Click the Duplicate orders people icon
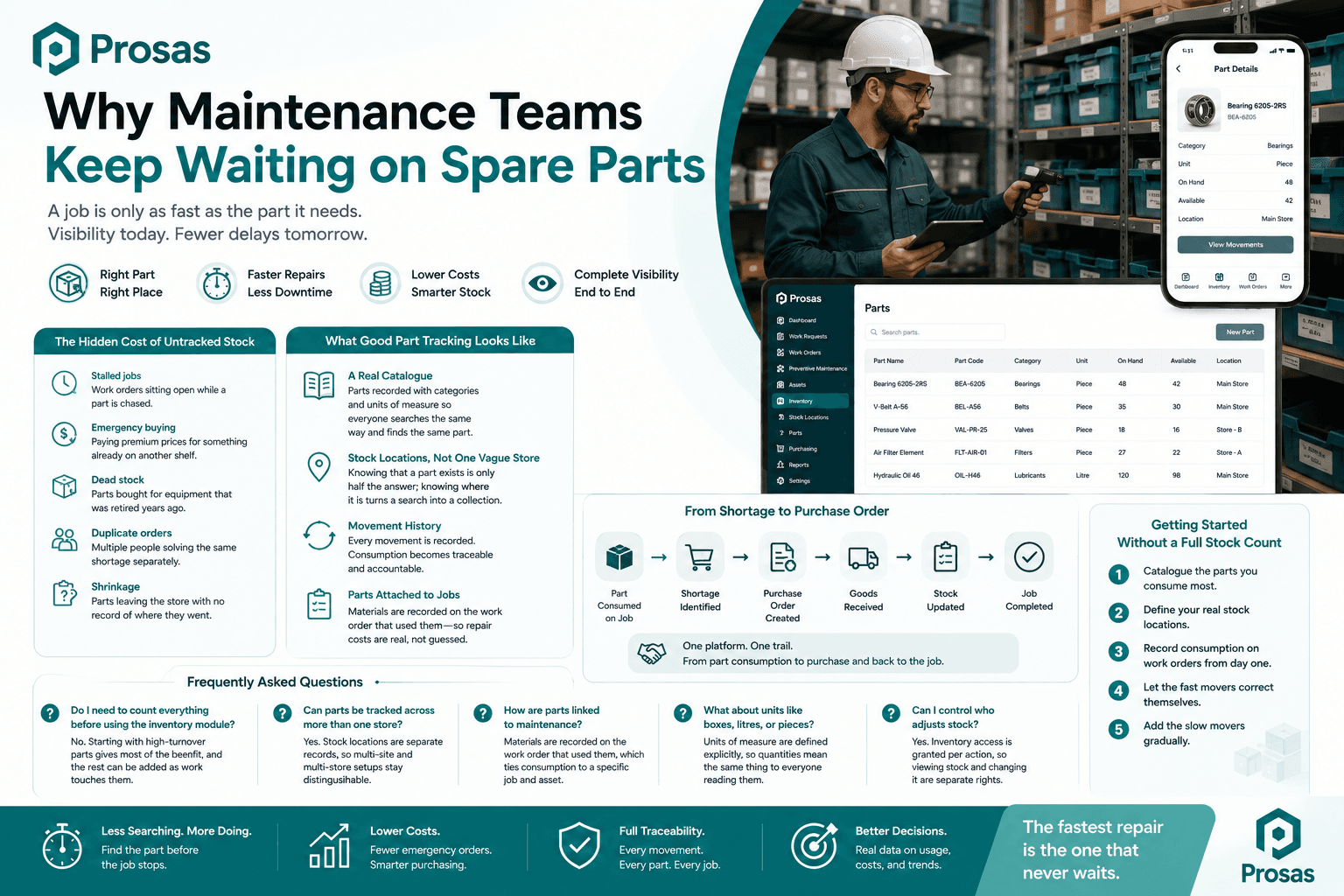The height and width of the screenshot is (896, 1344). (65, 540)
